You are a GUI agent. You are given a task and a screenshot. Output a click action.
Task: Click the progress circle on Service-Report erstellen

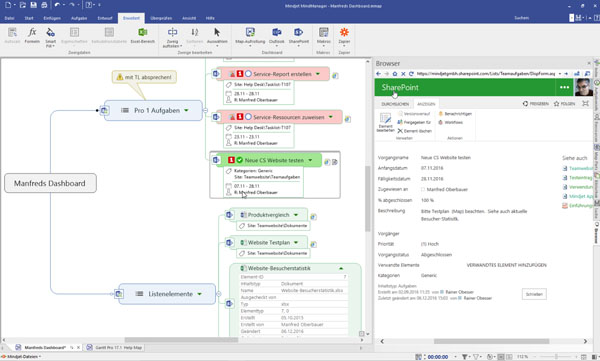point(248,74)
